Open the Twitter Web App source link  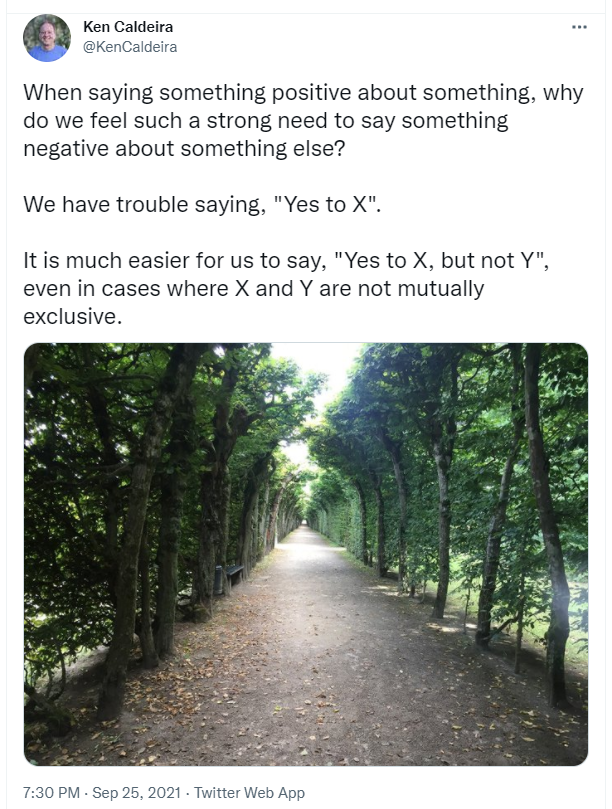click(x=249, y=792)
